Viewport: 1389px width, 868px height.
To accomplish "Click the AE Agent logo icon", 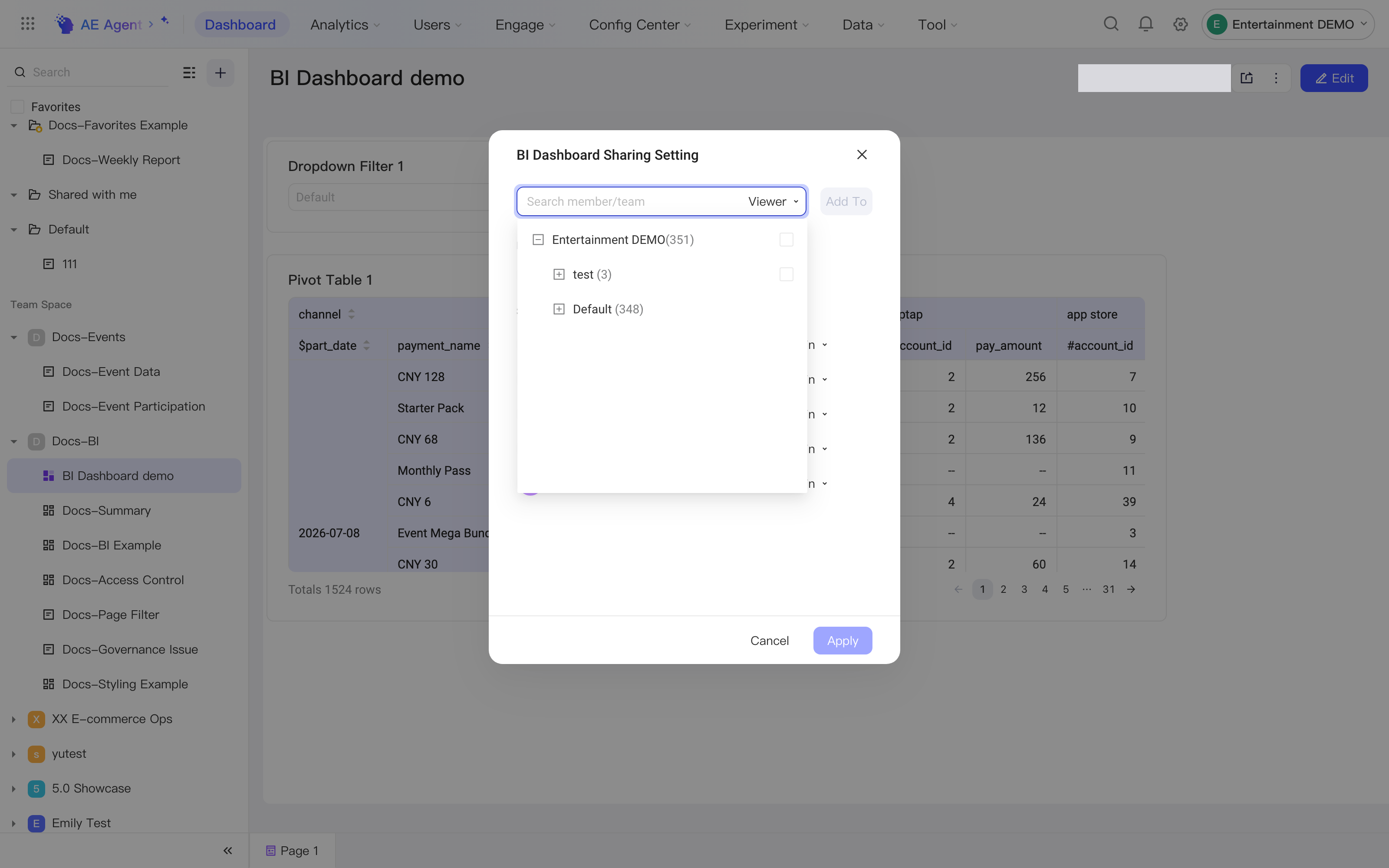I will click(64, 24).
